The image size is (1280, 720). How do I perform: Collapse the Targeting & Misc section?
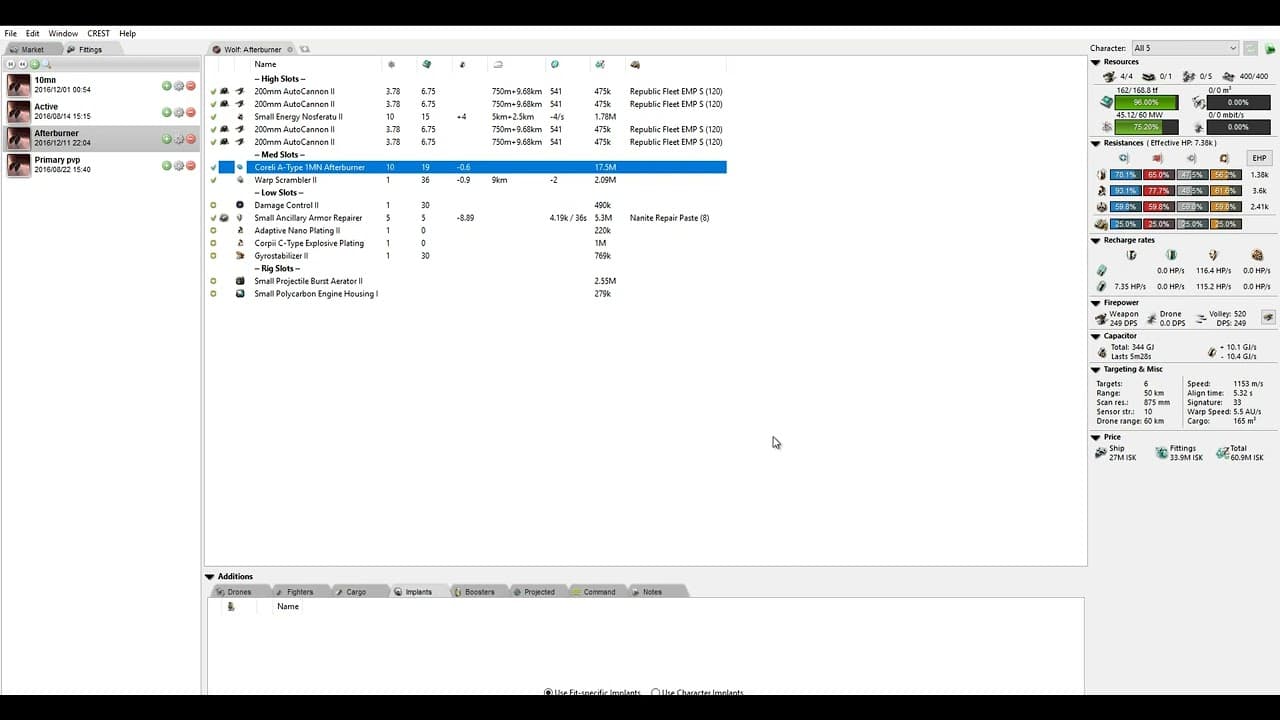[1096, 370]
